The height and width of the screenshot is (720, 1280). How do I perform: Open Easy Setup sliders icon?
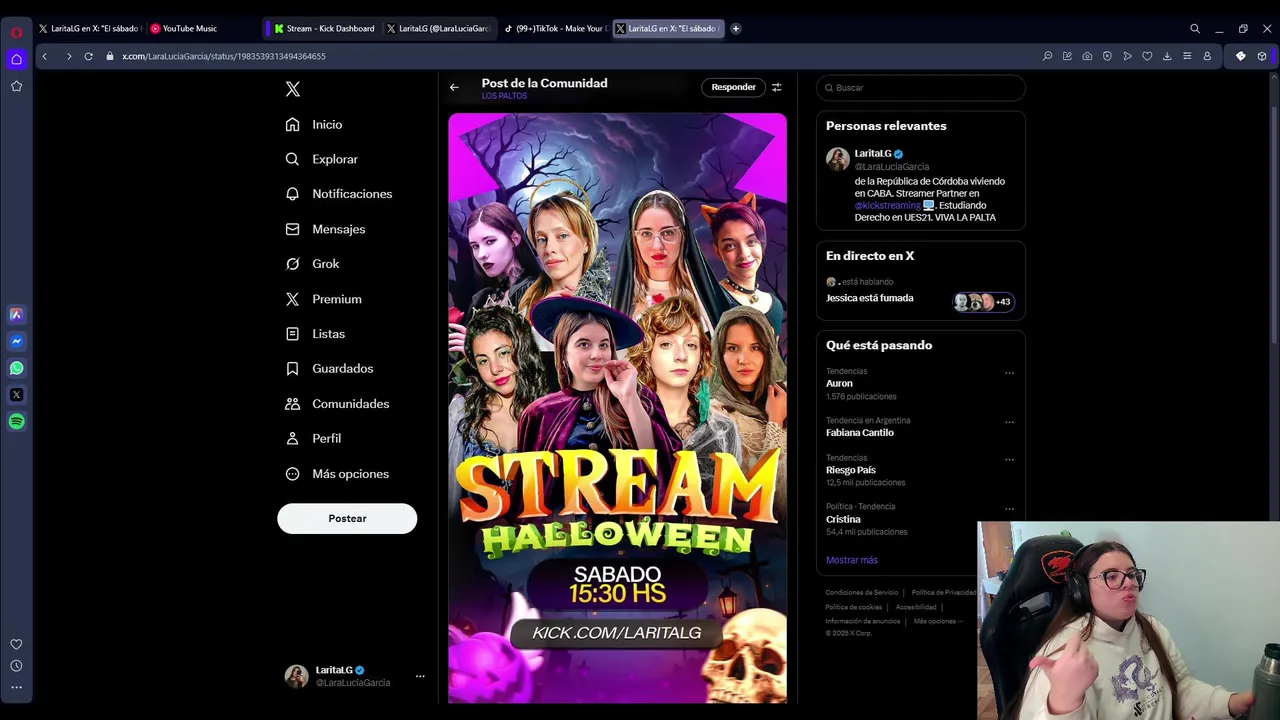[1187, 56]
